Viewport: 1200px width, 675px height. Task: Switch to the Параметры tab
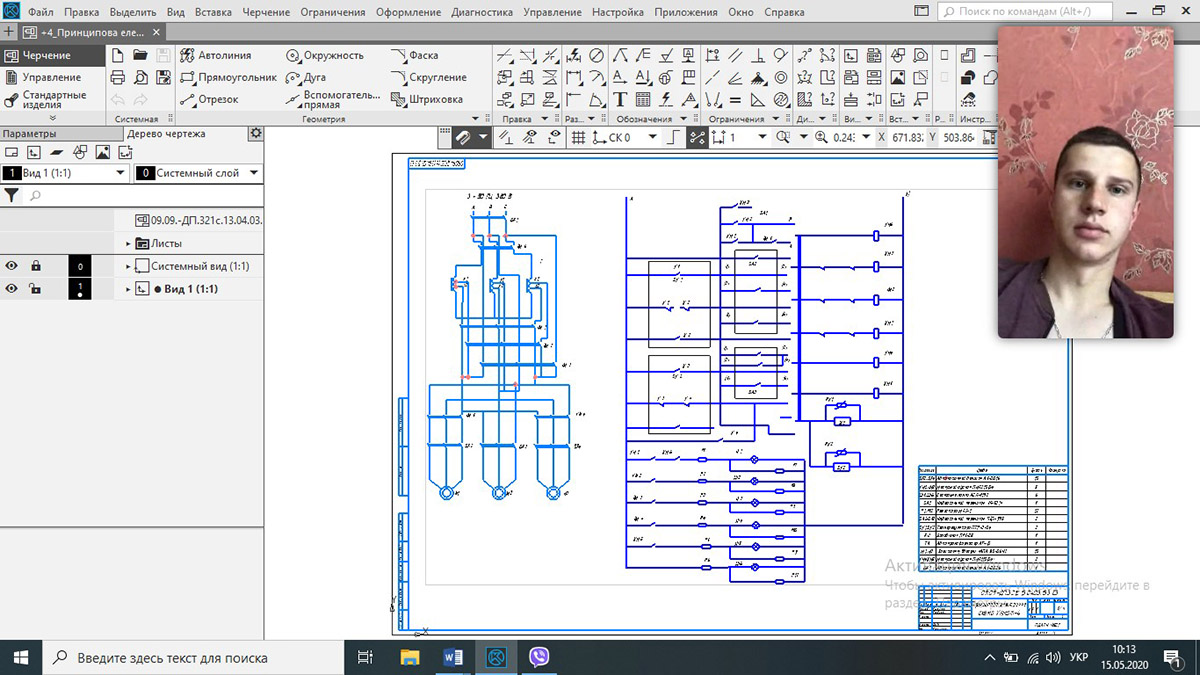30,134
